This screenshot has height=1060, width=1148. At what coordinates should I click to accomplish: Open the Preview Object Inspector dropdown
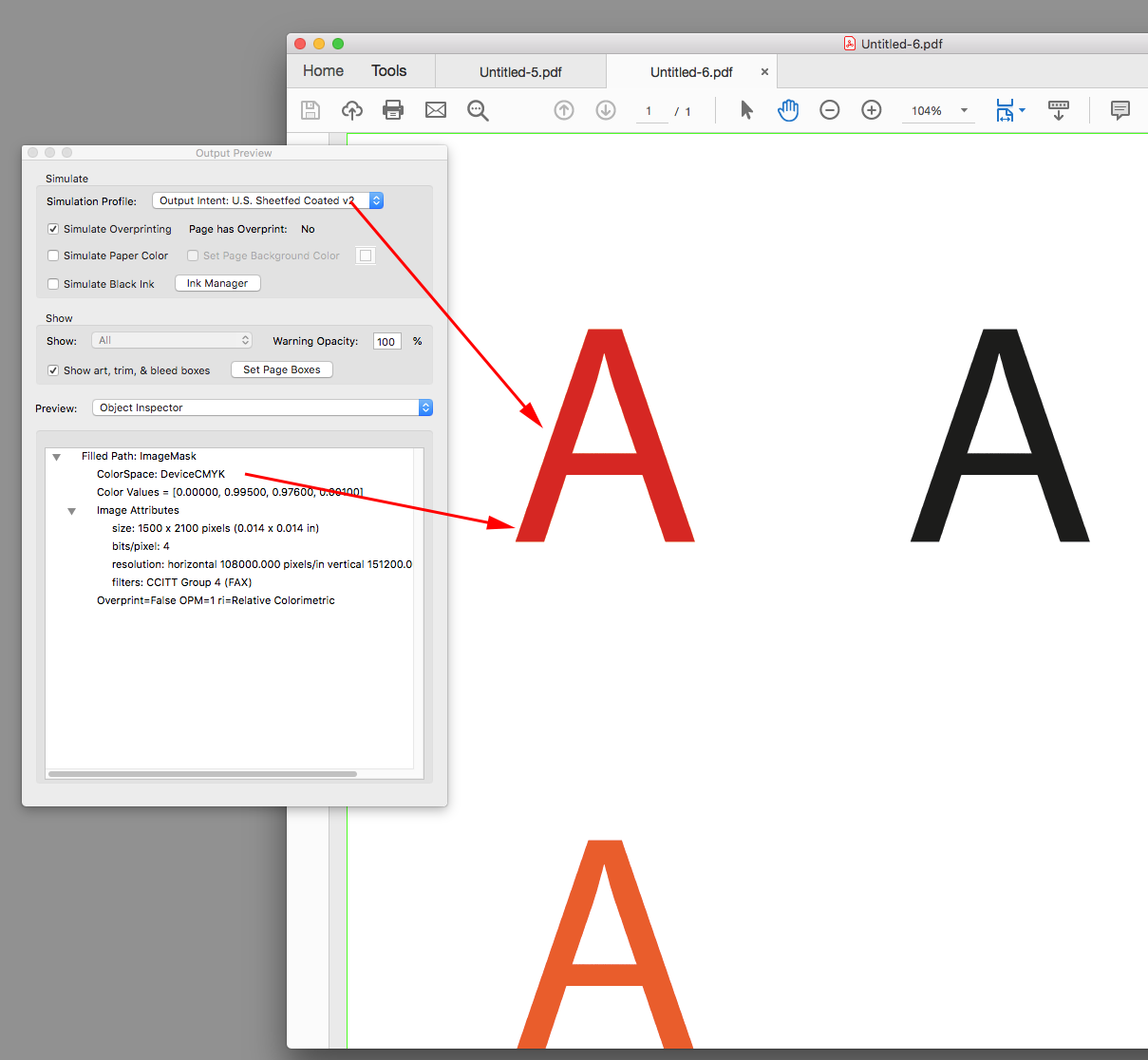pos(262,407)
